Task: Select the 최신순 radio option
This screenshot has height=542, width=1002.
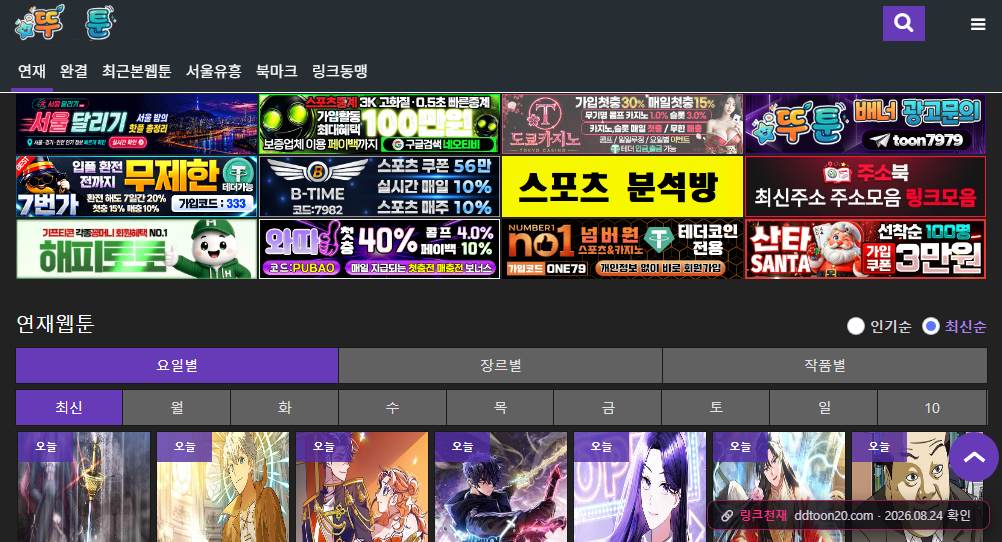Action: point(930,326)
